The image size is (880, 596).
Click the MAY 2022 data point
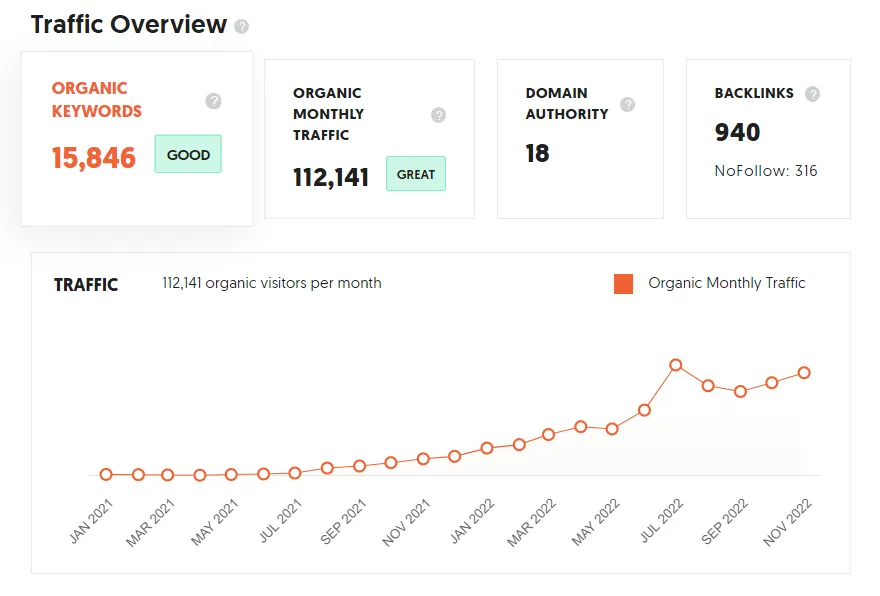(x=612, y=429)
